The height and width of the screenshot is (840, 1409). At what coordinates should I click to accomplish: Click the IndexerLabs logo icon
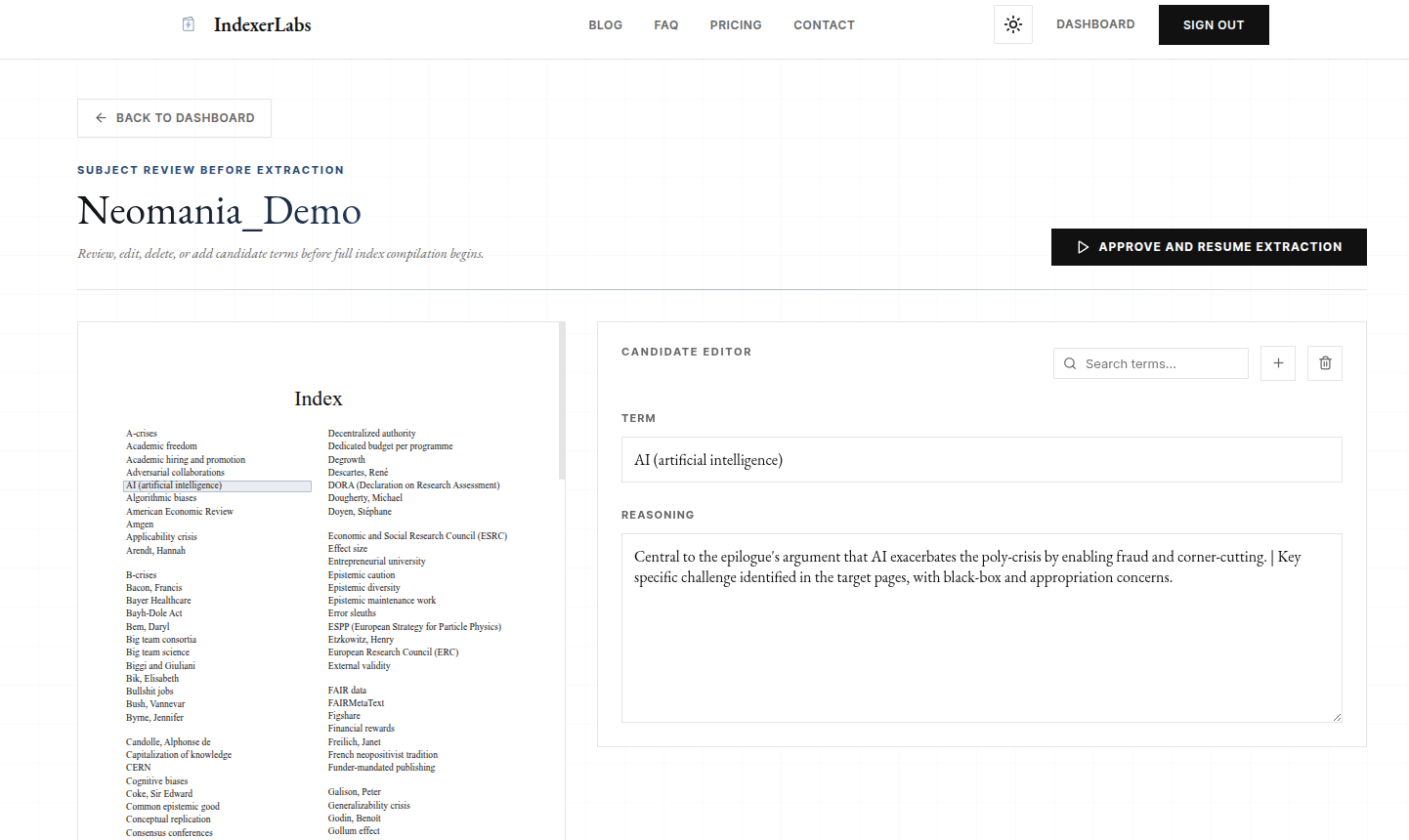pos(189,24)
